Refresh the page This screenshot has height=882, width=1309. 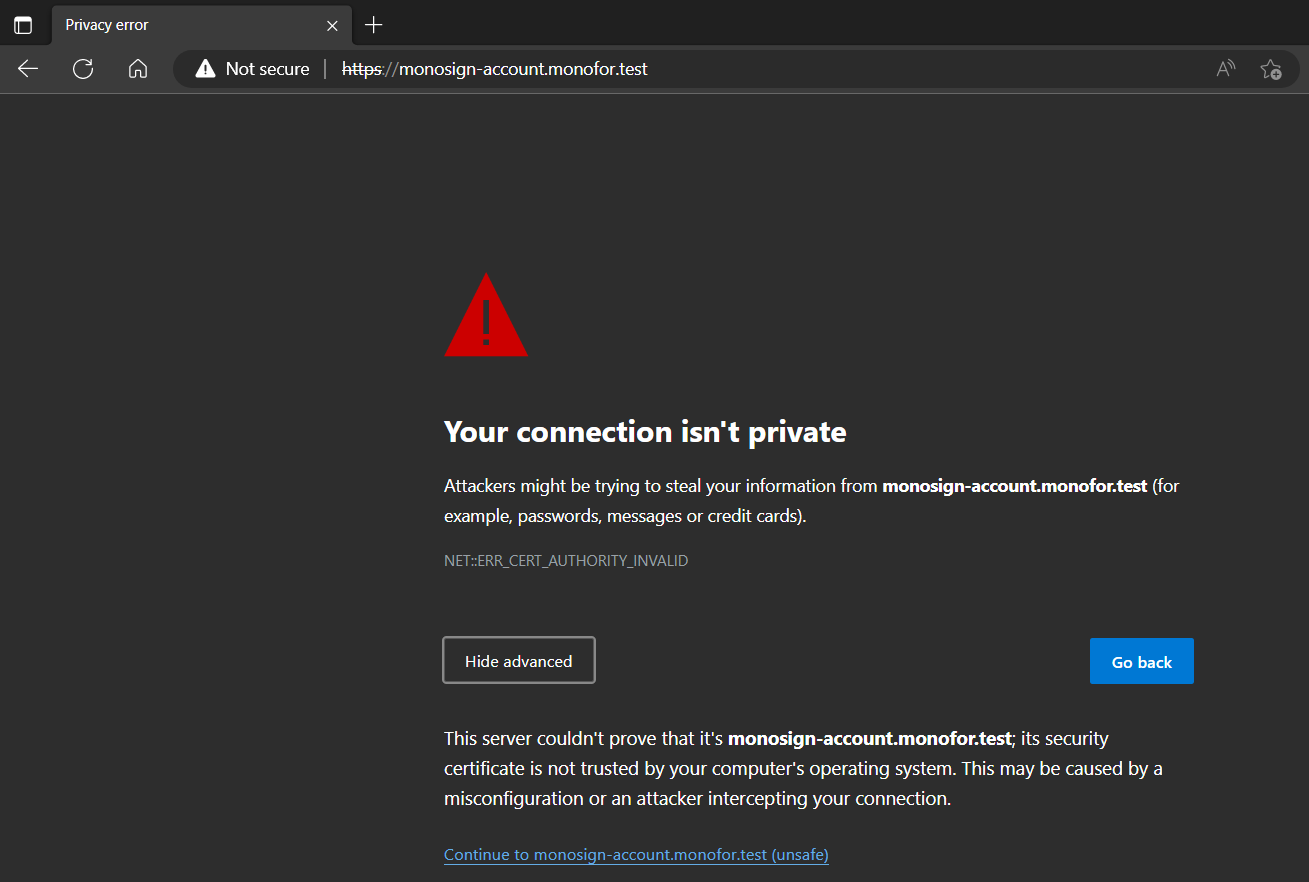pyautogui.click(x=83, y=69)
